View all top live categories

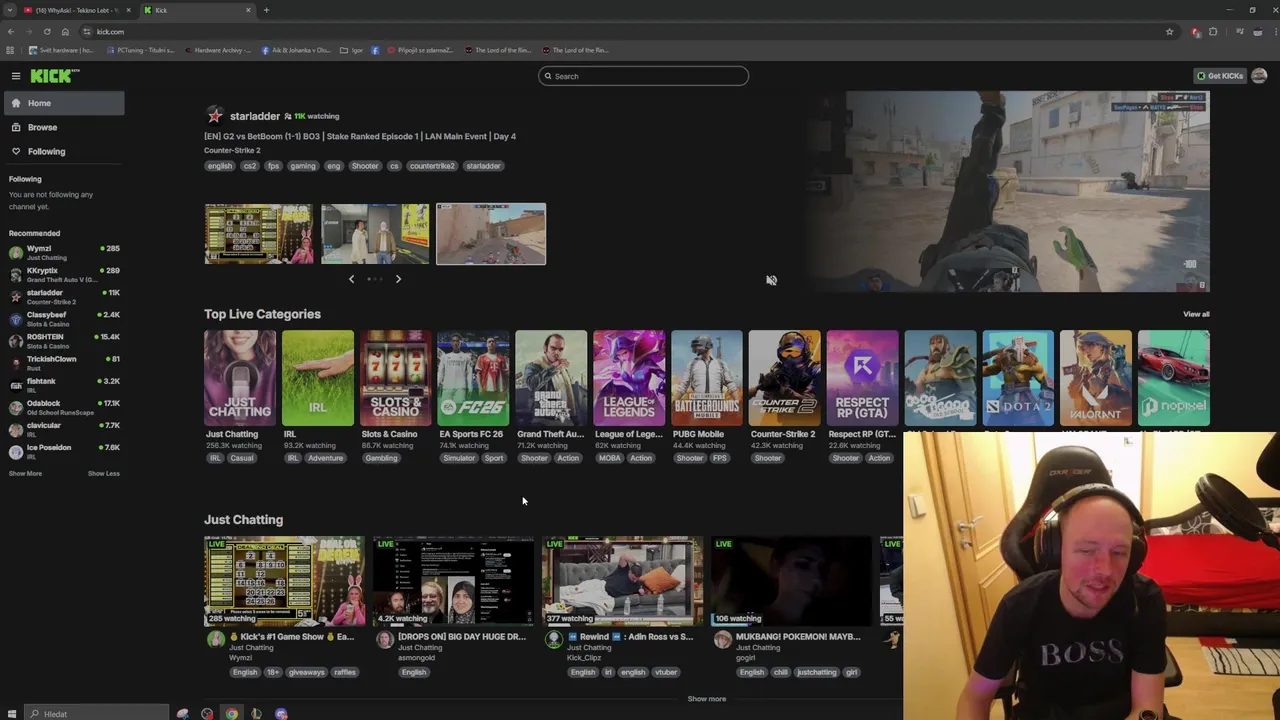click(x=1196, y=314)
